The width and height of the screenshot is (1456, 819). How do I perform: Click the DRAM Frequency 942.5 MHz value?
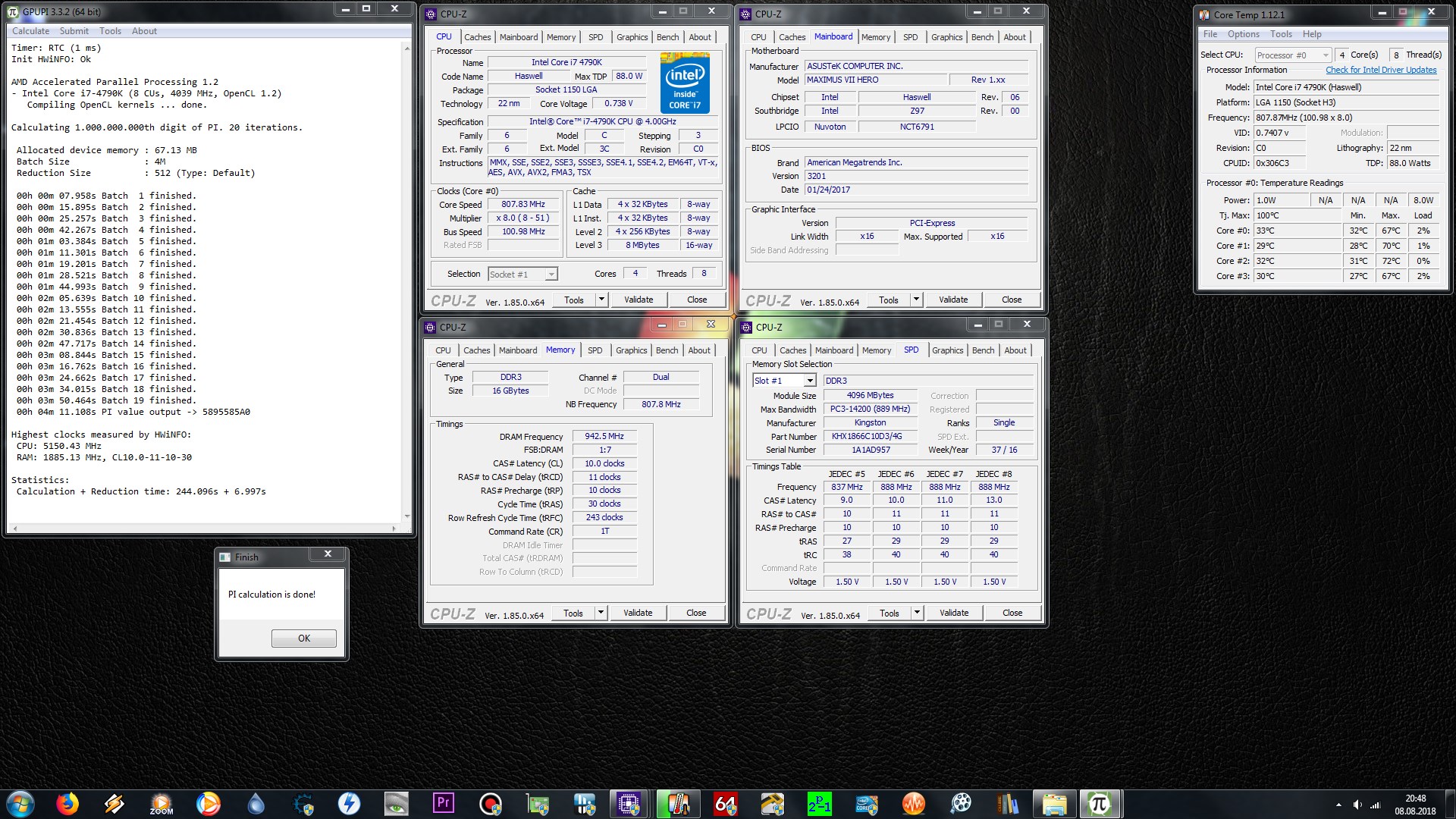click(x=604, y=437)
